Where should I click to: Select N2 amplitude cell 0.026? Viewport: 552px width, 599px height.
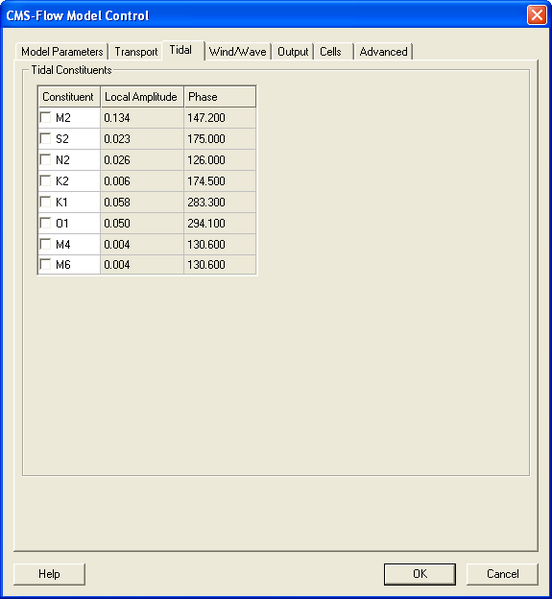pyautogui.click(x=142, y=160)
